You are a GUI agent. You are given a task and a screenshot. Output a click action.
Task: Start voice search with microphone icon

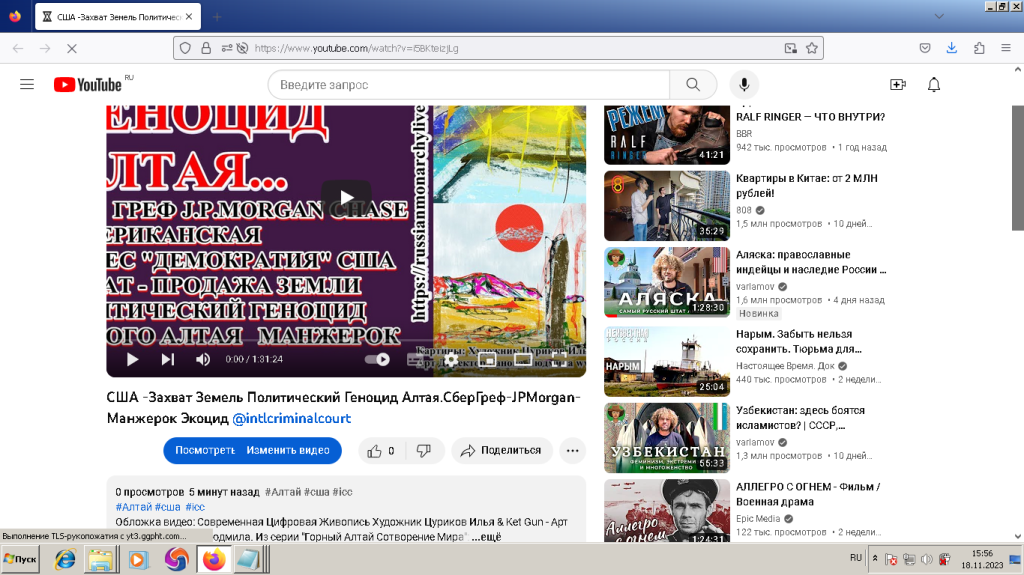(743, 85)
